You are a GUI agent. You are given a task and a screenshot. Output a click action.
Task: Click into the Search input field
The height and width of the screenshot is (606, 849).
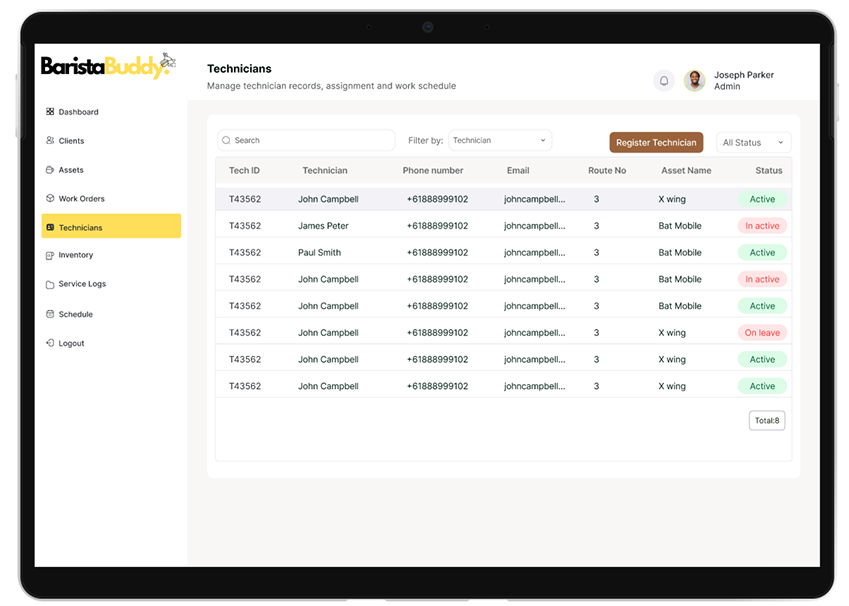[x=307, y=141]
